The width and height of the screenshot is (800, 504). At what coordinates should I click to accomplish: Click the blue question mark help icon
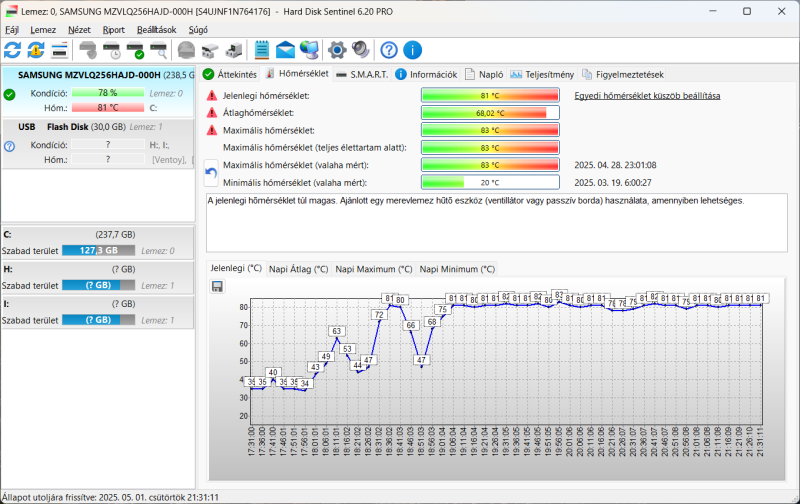tap(389, 50)
